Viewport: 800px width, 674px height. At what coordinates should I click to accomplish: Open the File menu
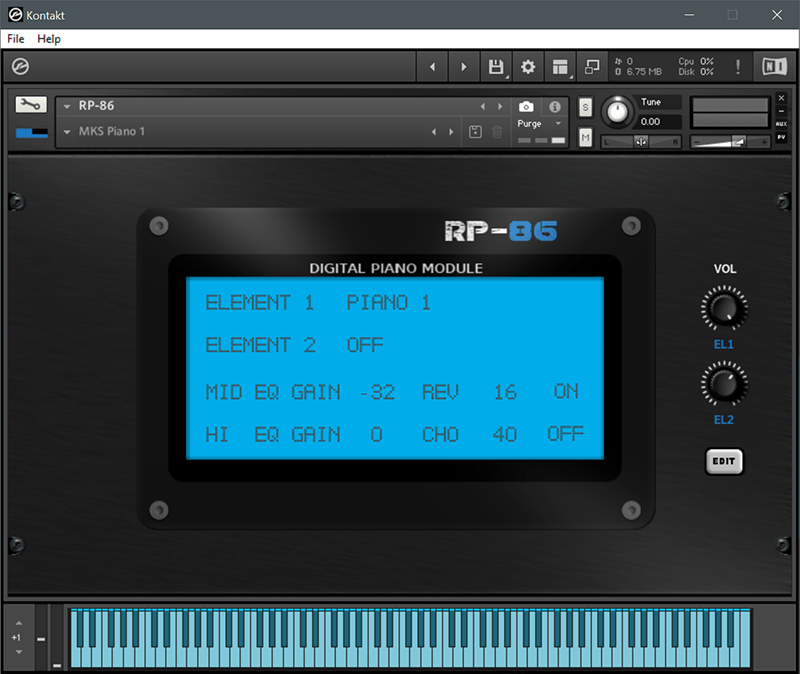15,39
